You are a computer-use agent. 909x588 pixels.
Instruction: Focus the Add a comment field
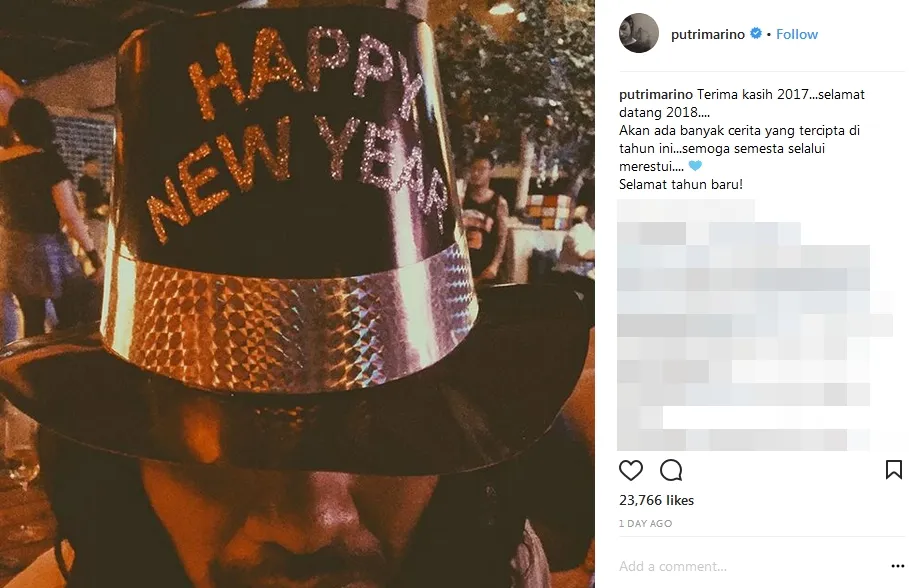[750, 567]
